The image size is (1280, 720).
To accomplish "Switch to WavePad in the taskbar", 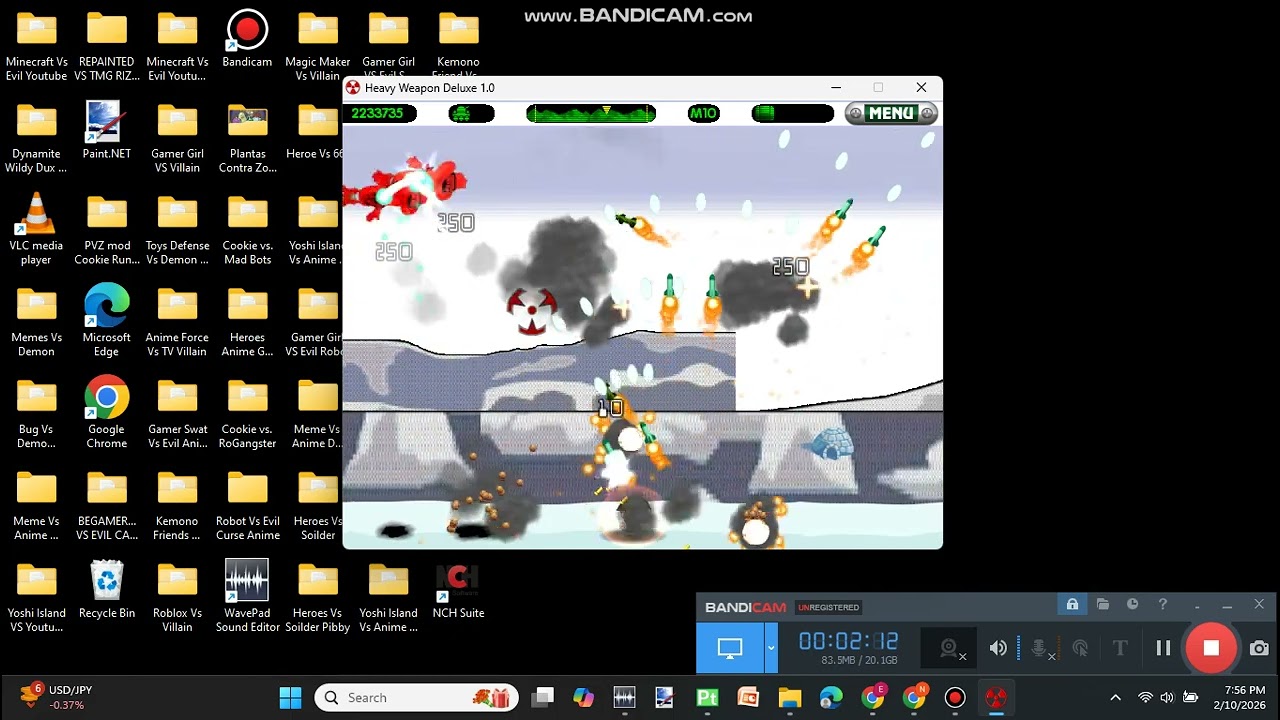I will (x=625, y=698).
